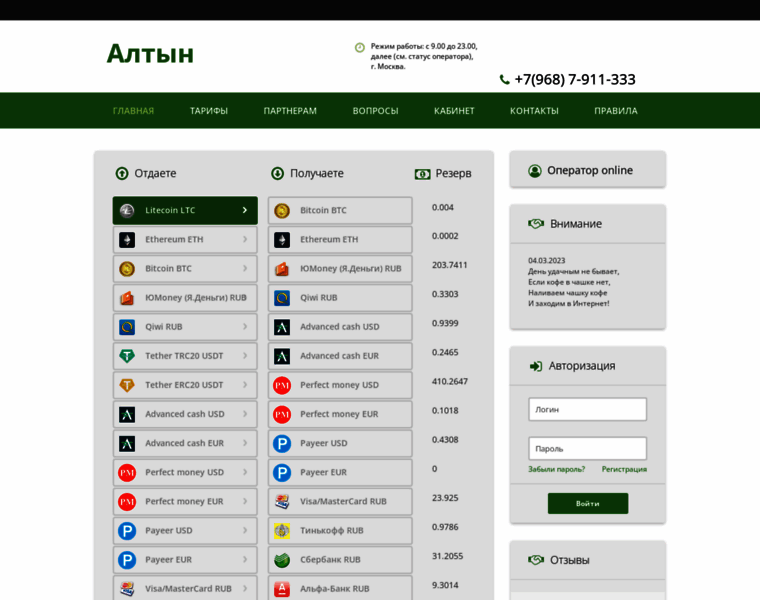Click the green Tether TRC20 icon
The image size is (760, 600).
click(127, 356)
